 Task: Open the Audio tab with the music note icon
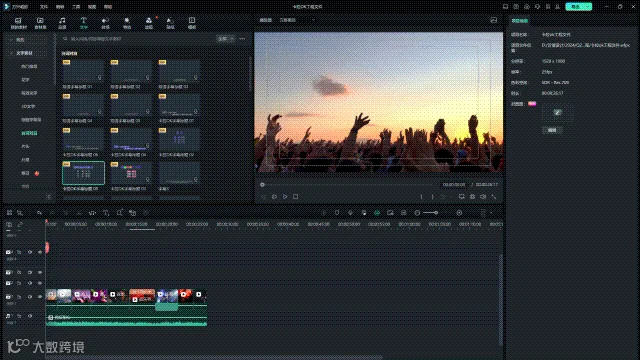pos(62,23)
